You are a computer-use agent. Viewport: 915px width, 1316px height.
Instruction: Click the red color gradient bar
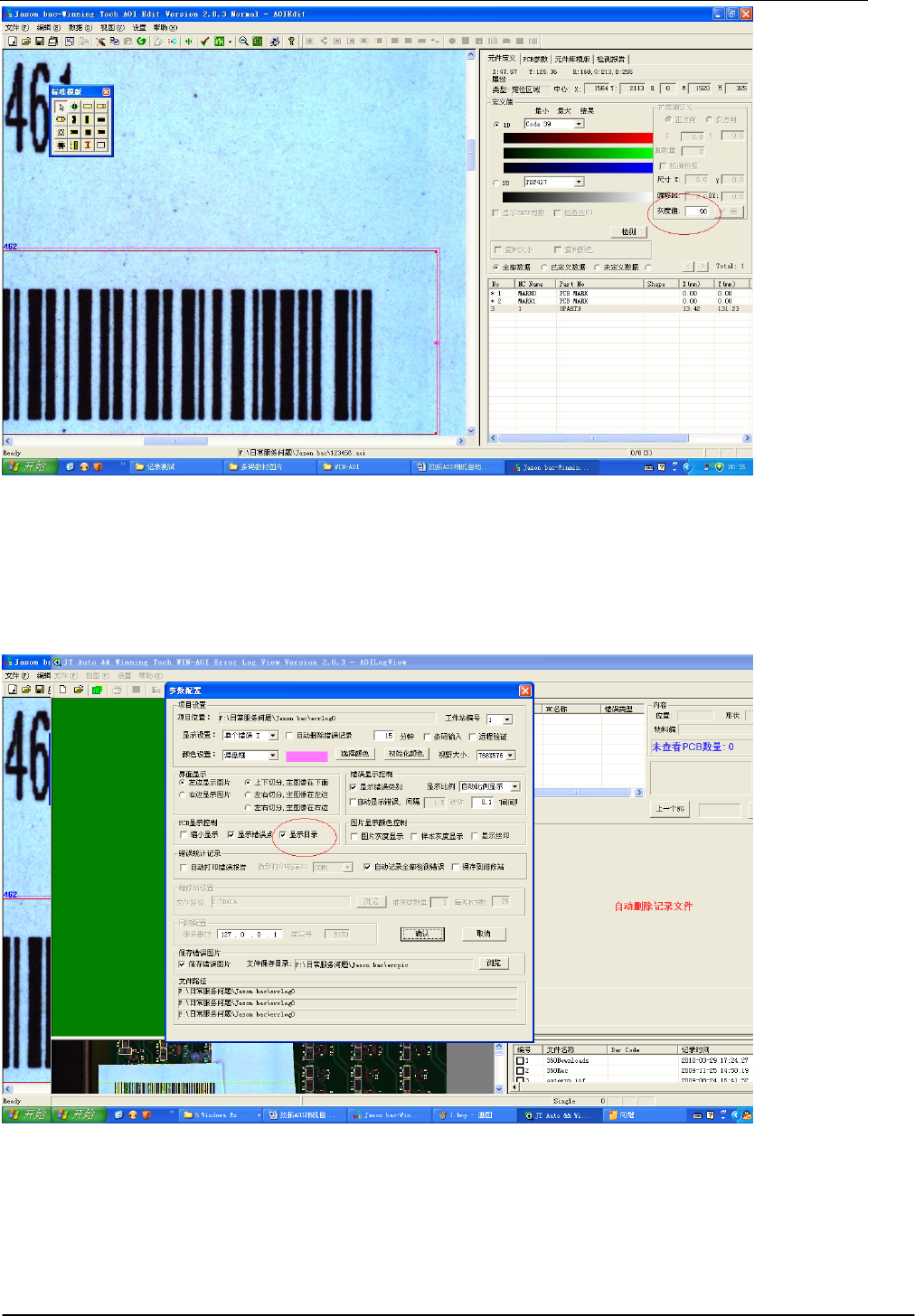tap(578, 138)
